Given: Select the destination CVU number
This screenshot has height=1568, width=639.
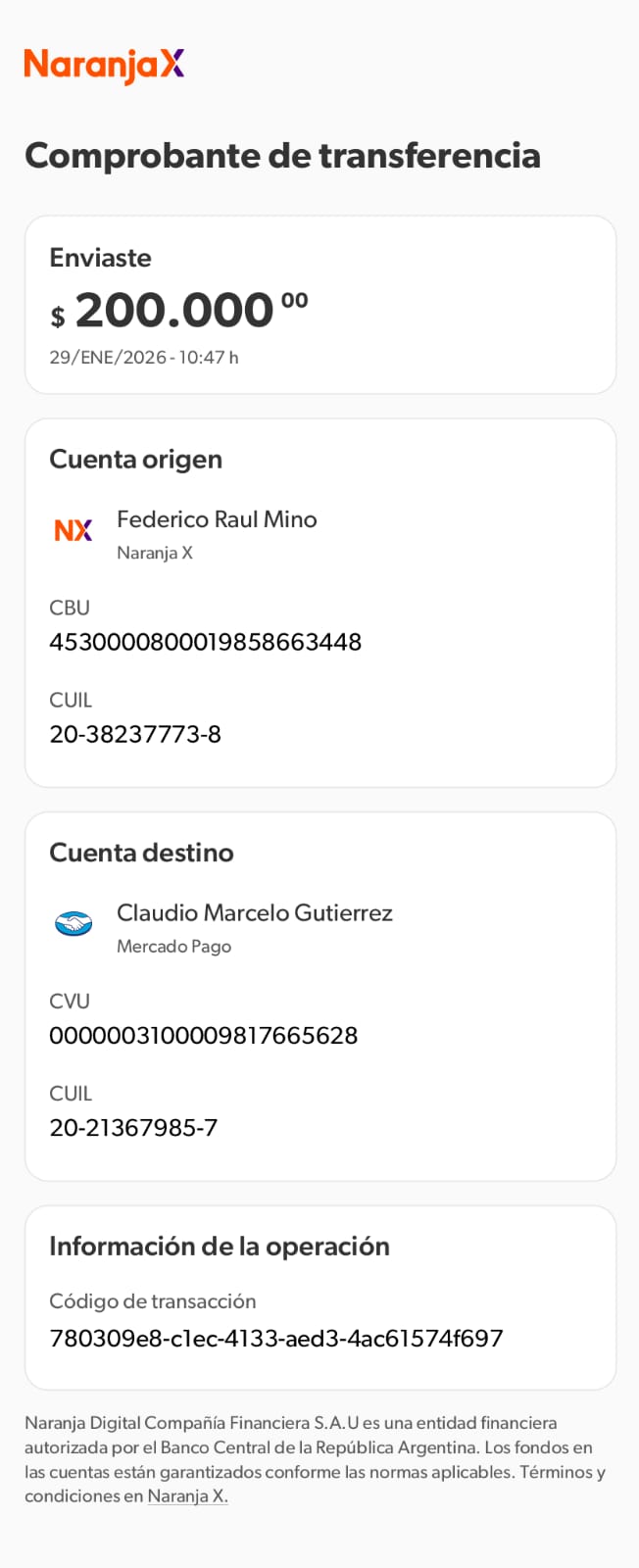Looking at the screenshot, I should pyautogui.click(x=203, y=1035).
